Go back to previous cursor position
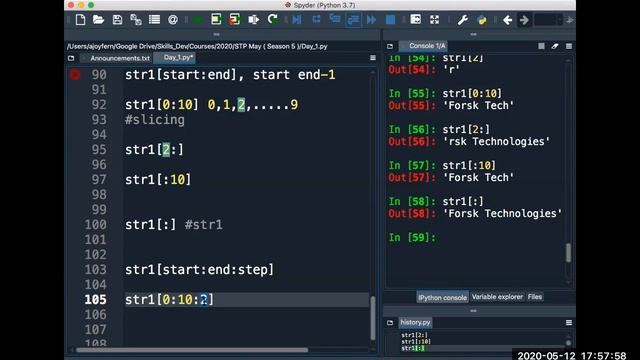Screen dimensions: 640x360 (507, 20)
